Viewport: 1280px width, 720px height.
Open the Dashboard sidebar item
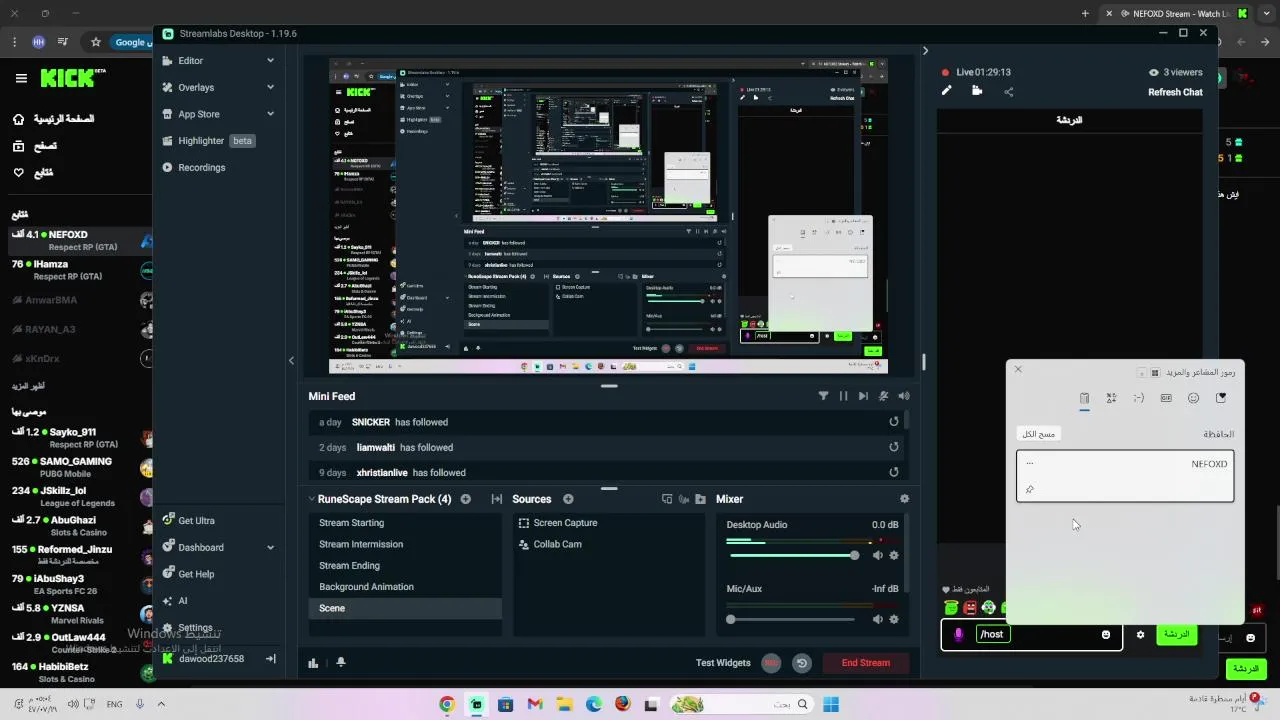point(200,547)
